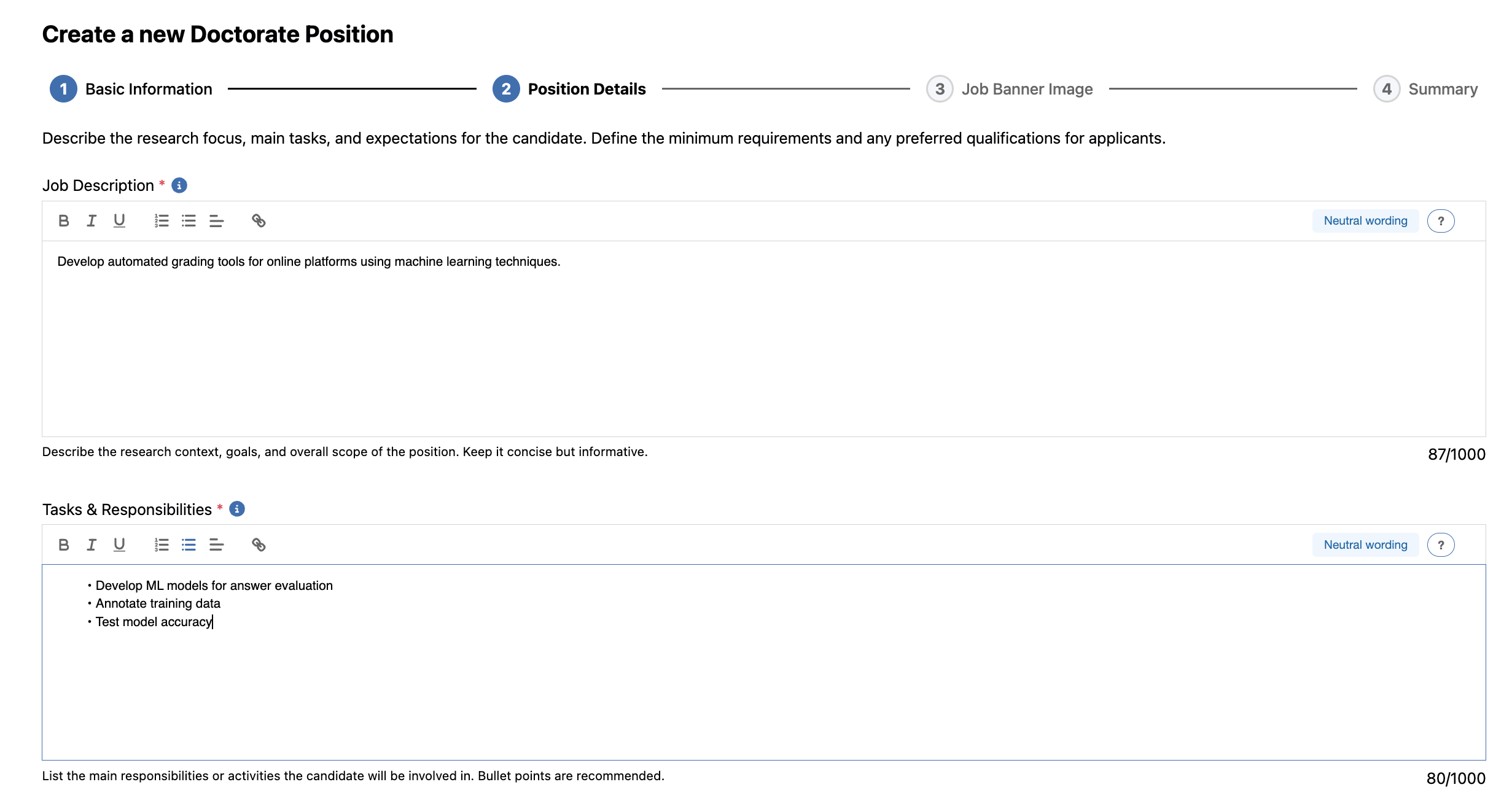Screen dimensions: 1512x798
Task: Insert link in Job Description editor
Action: (x=259, y=221)
